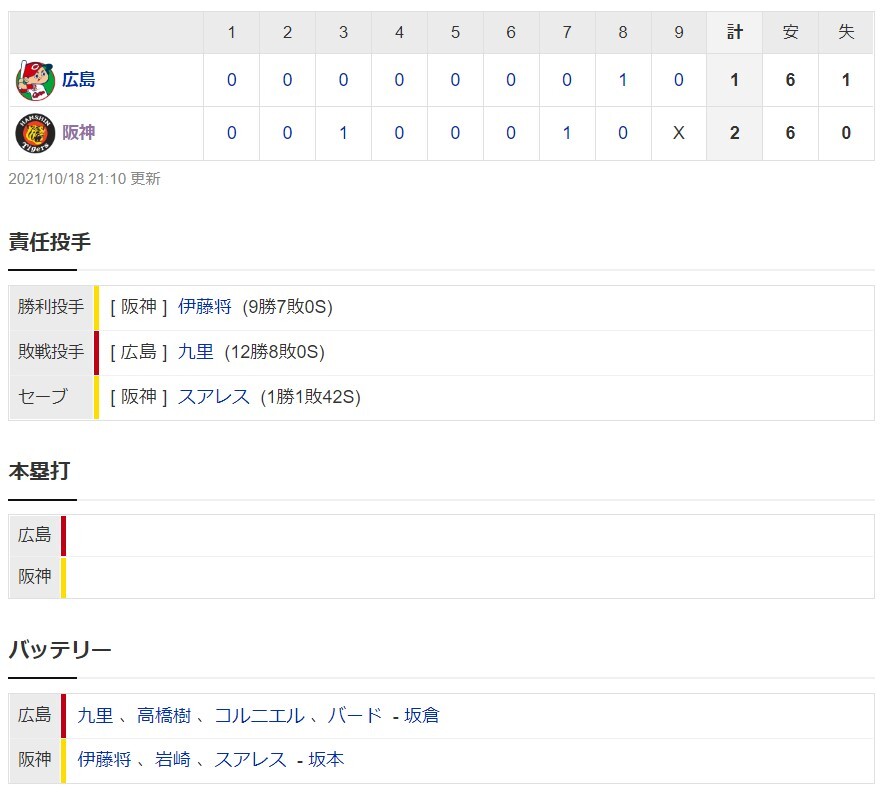Open the 広島 team link in scoreboard
The image size is (882, 793).
pos(79,80)
